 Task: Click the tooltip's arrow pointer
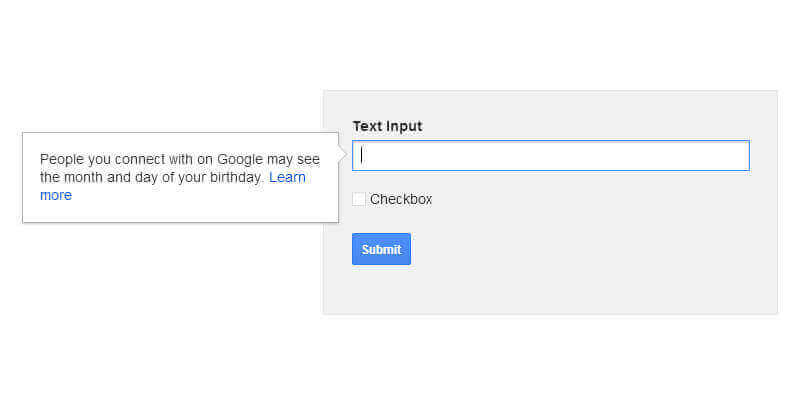click(x=343, y=155)
